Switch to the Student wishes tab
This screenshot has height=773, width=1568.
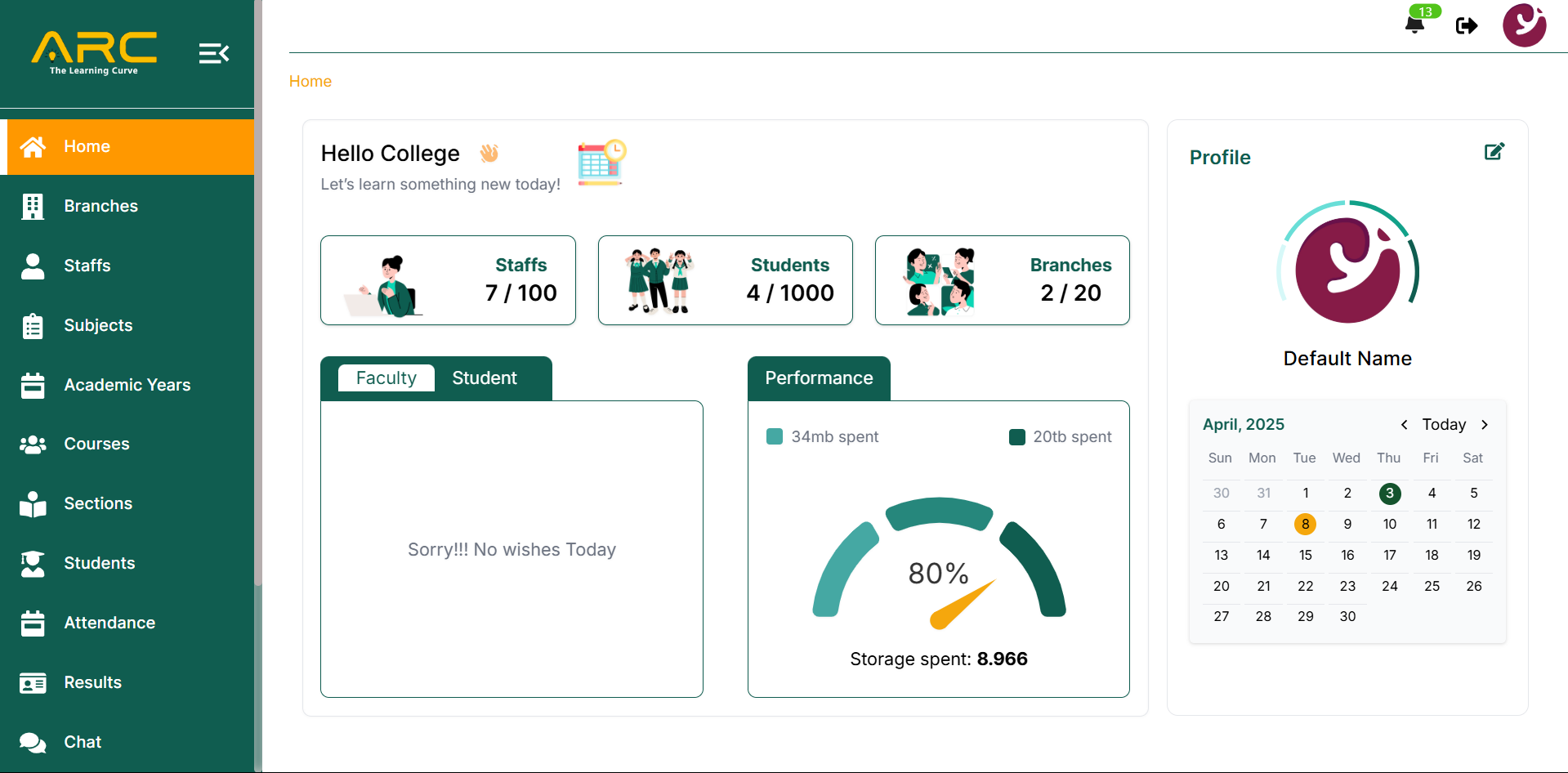[x=485, y=378]
